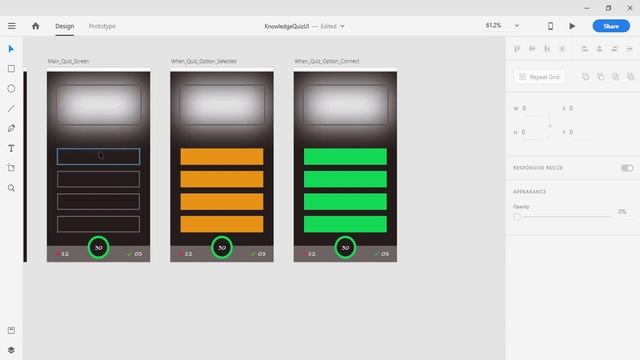640x360 pixels.
Task: Open the zoom level dropdown arrow
Action: (x=517, y=26)
